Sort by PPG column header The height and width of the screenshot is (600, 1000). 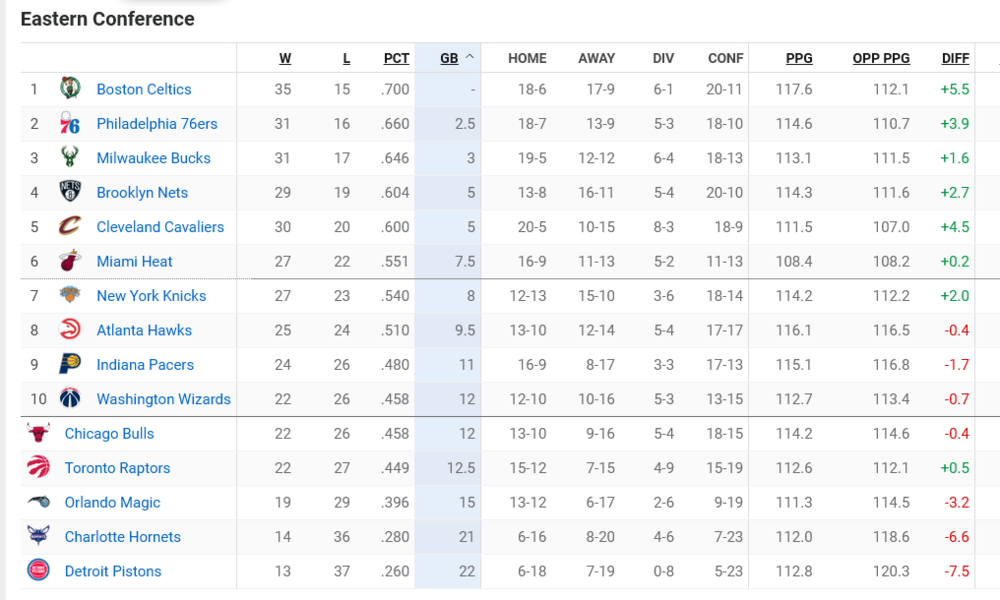coord(799,58)
